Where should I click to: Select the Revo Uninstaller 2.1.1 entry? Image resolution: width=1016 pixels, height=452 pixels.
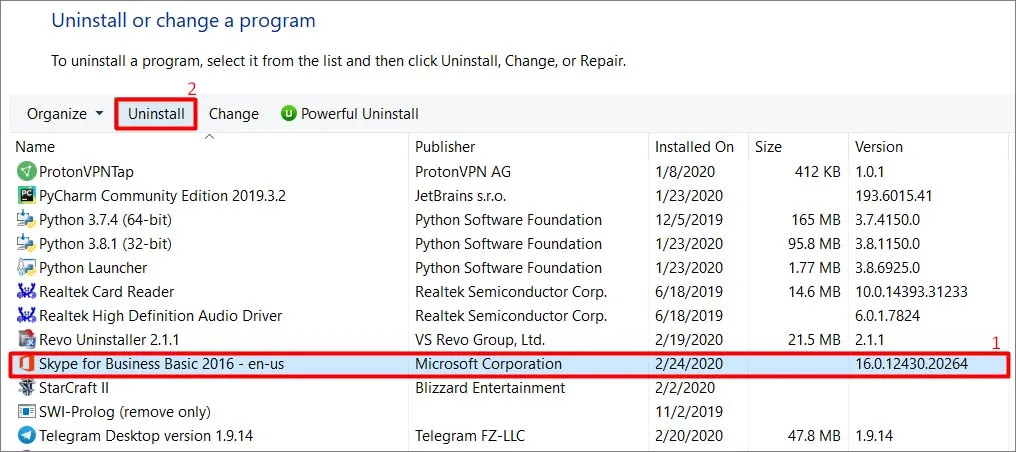(x=110, y=339)
